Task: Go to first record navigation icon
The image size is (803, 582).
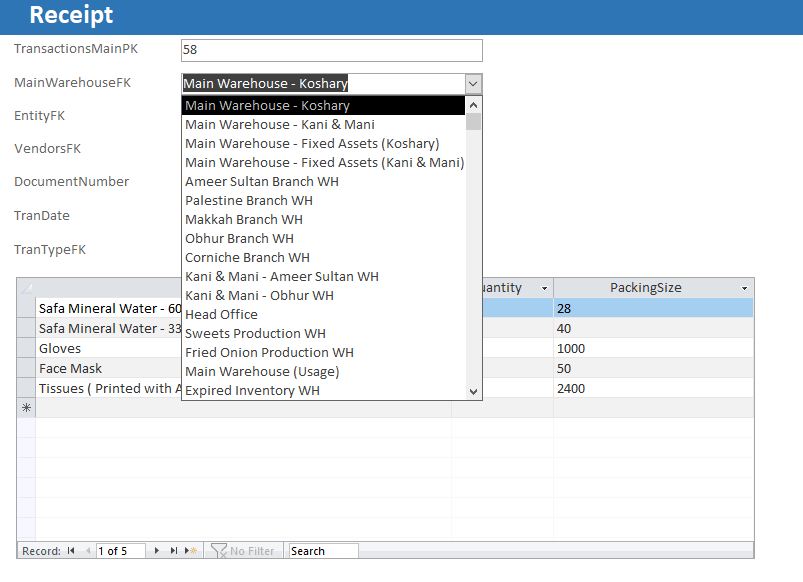Action: pos(71,551)
